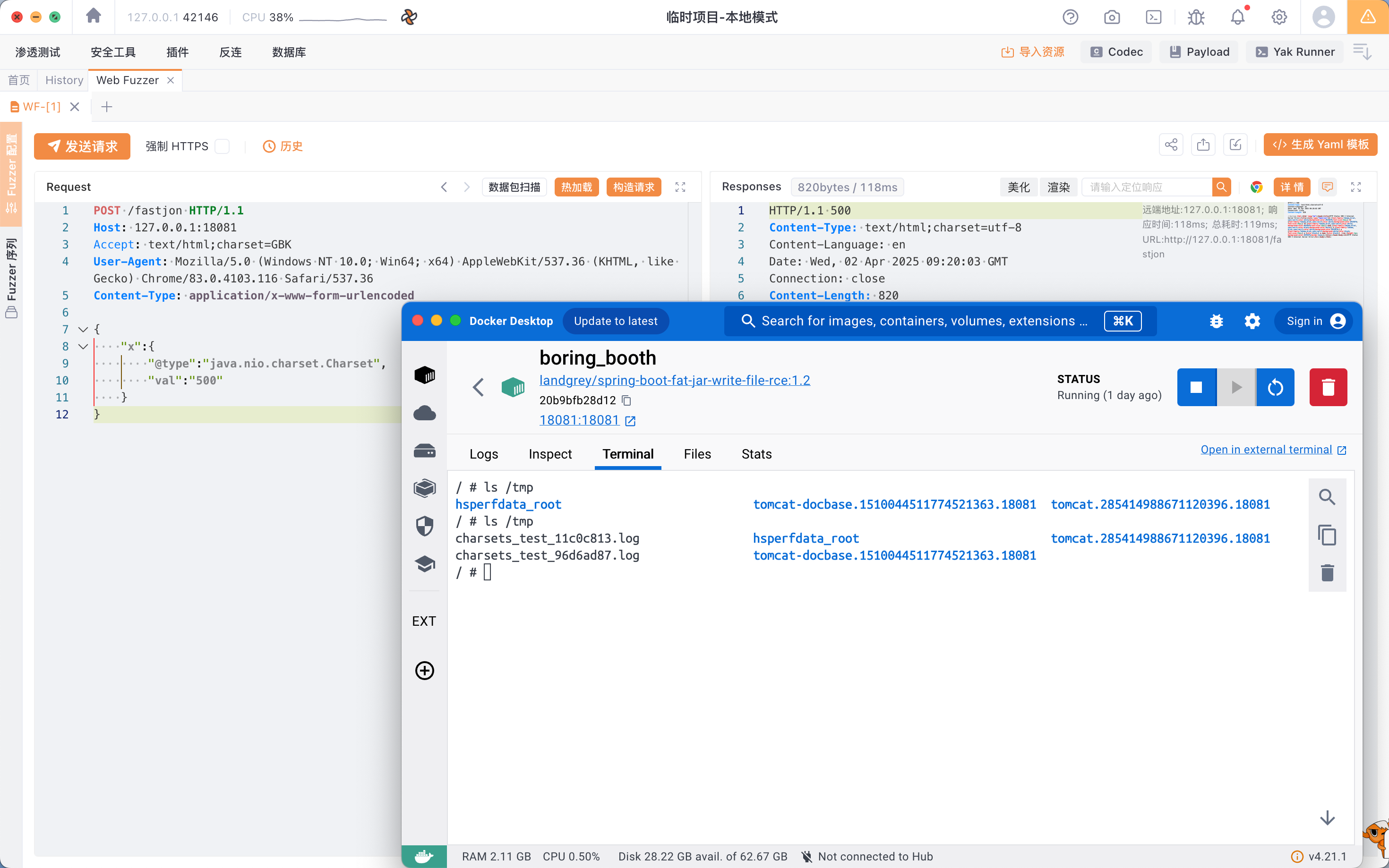Toggle the 强制 HTTPS checkbox
1389x868 pixels.
click(222, 146)
